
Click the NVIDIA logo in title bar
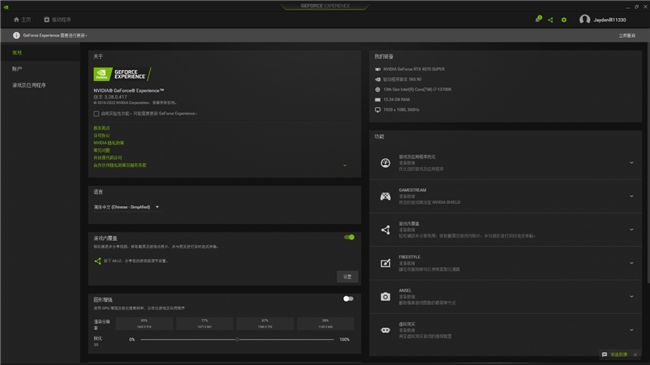[6, 7]
